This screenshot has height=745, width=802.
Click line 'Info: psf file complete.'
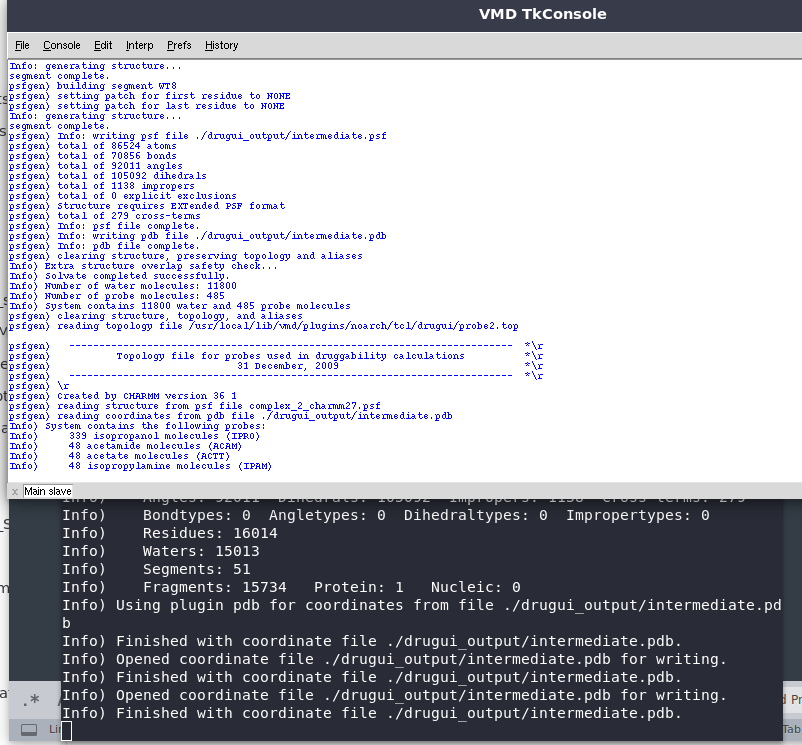(104, 226)
